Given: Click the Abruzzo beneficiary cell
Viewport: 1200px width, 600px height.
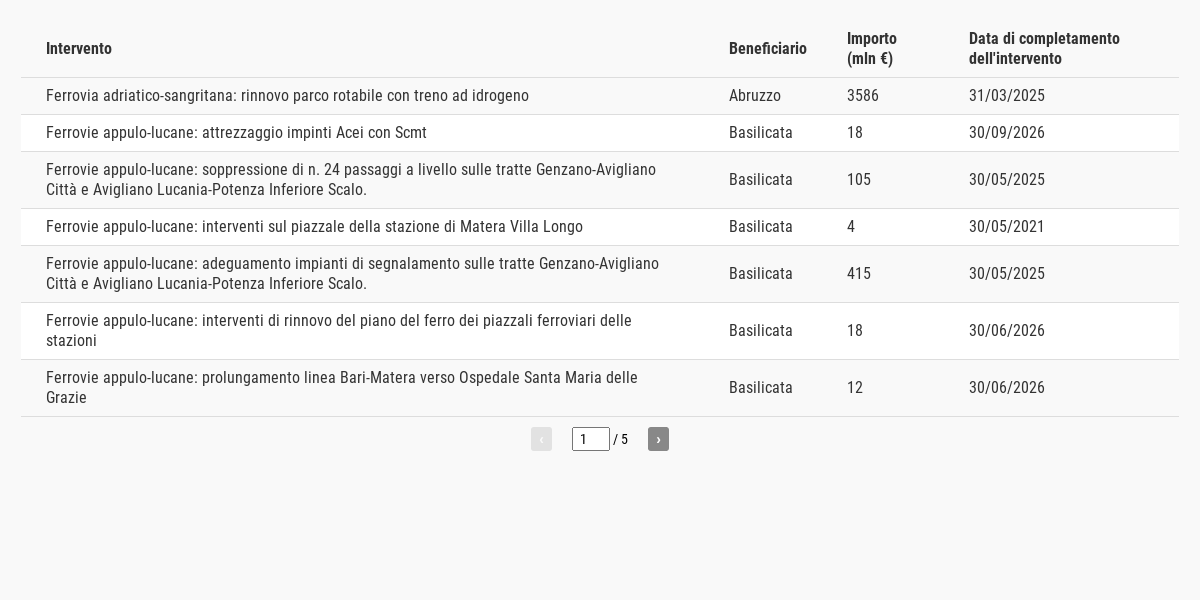Looking at the screenshot, I should [755, 96].
